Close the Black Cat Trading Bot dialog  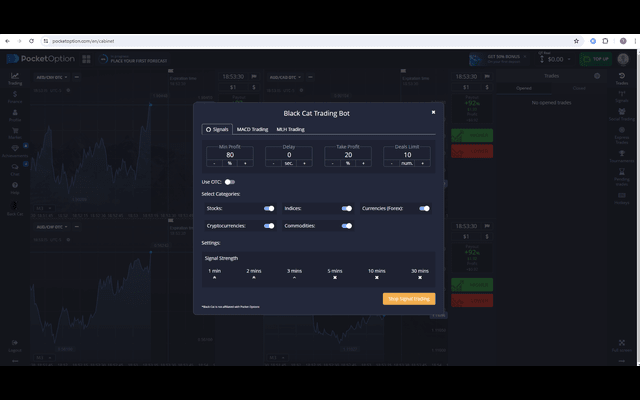point(433,112)
